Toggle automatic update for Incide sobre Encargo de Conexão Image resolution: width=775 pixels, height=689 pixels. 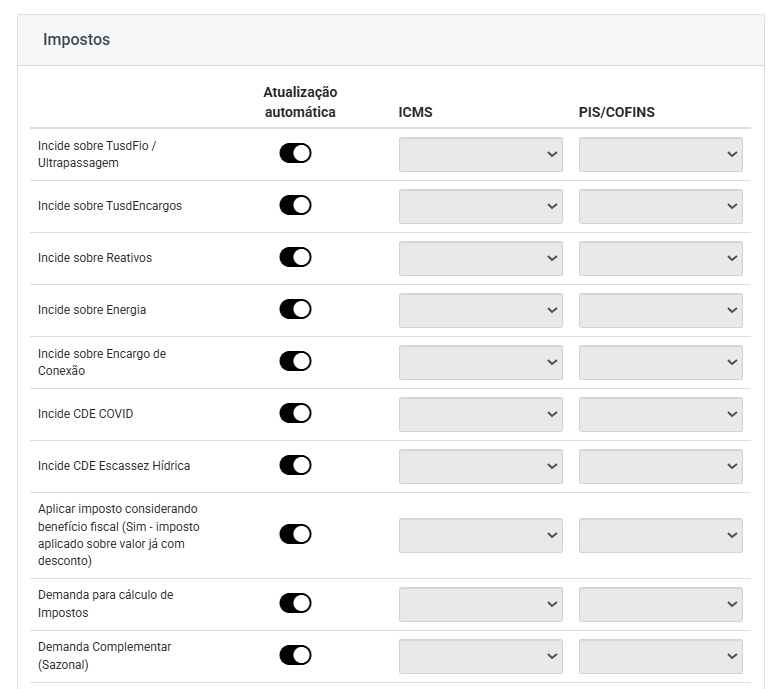tap(295, 361)
